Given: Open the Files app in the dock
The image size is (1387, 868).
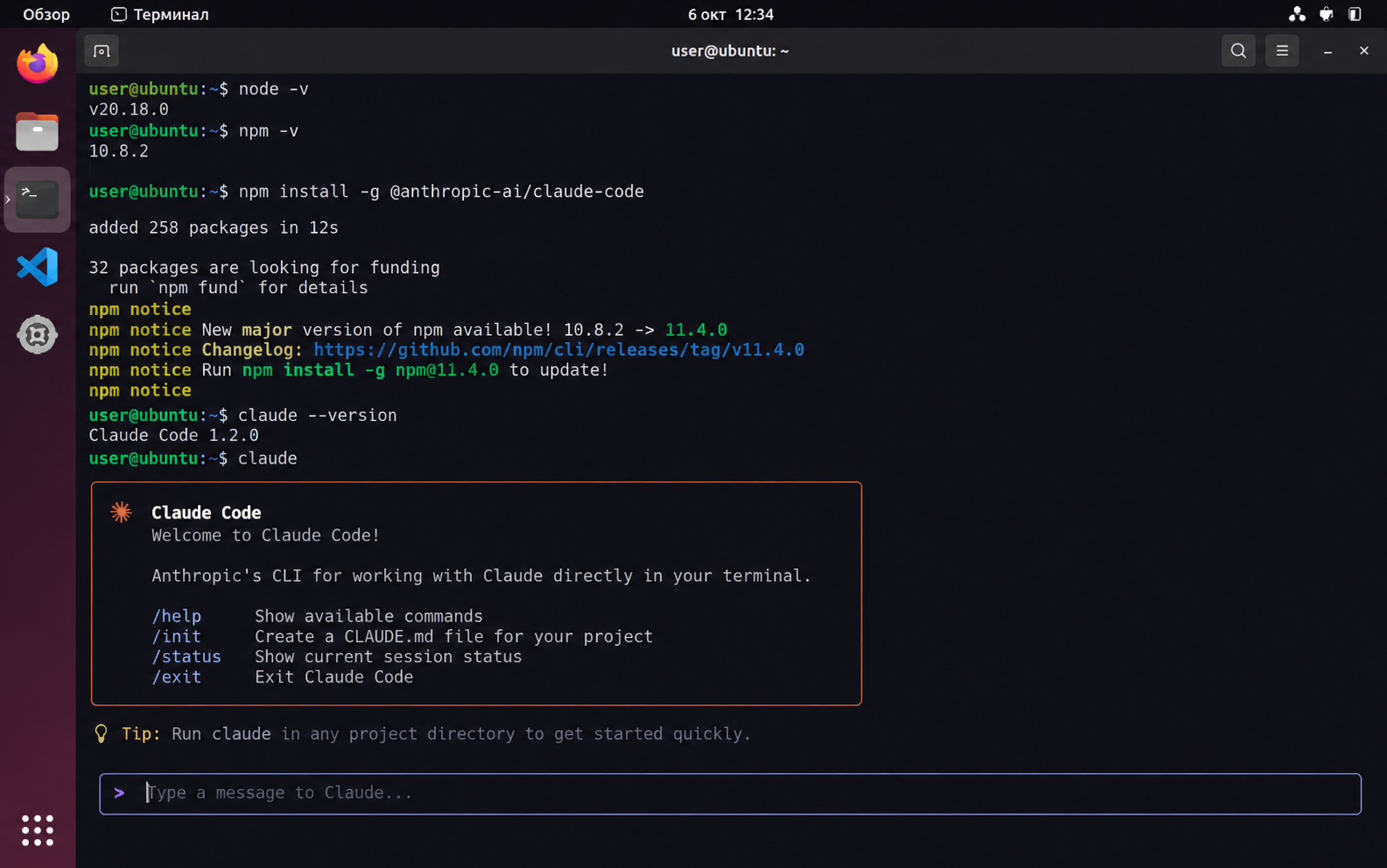Looking at the screenshot, I should tap(37, 132).
